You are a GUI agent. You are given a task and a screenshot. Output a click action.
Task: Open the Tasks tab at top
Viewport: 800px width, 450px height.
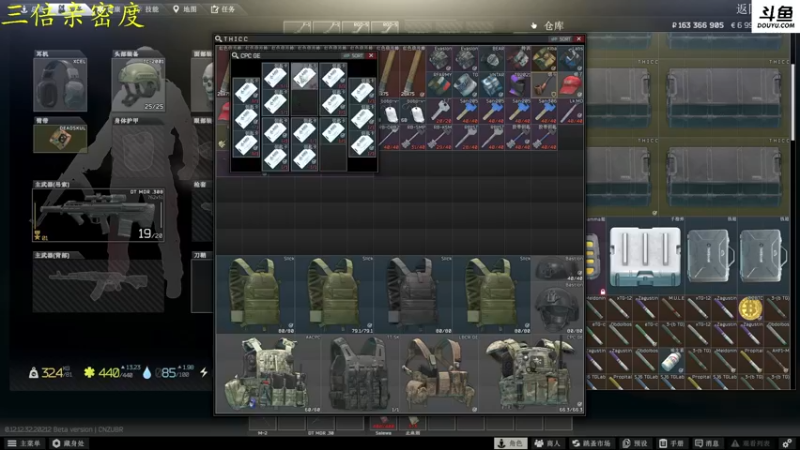point(223,9)
